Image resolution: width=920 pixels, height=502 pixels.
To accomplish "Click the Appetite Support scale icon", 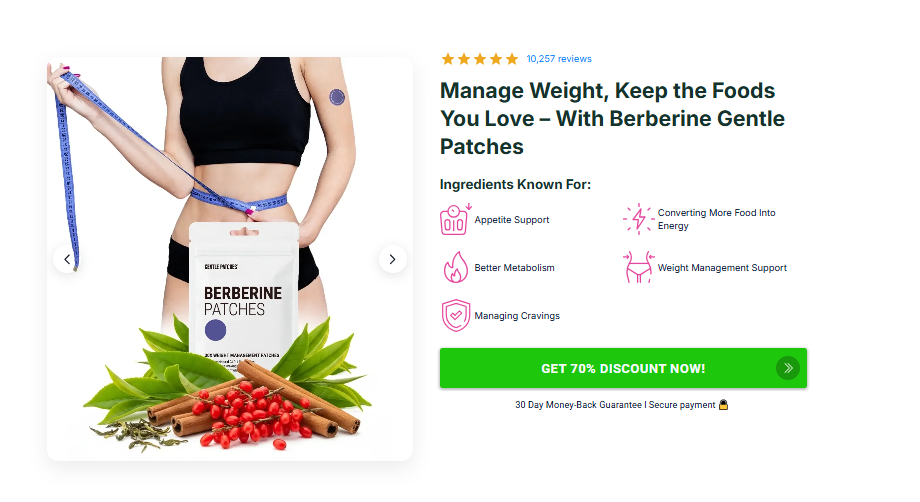I will click(x=456, y=219).
